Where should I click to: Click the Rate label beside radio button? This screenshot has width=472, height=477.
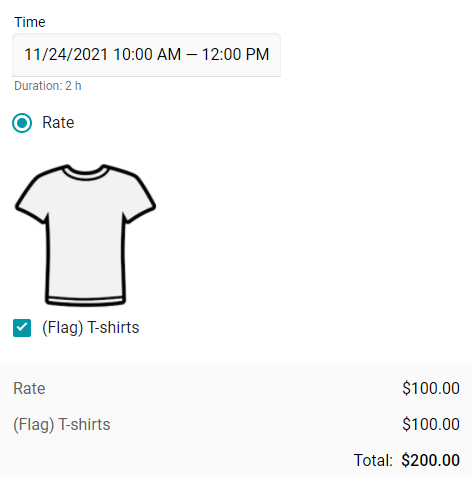pyautogui.click(x=58, y=122)
